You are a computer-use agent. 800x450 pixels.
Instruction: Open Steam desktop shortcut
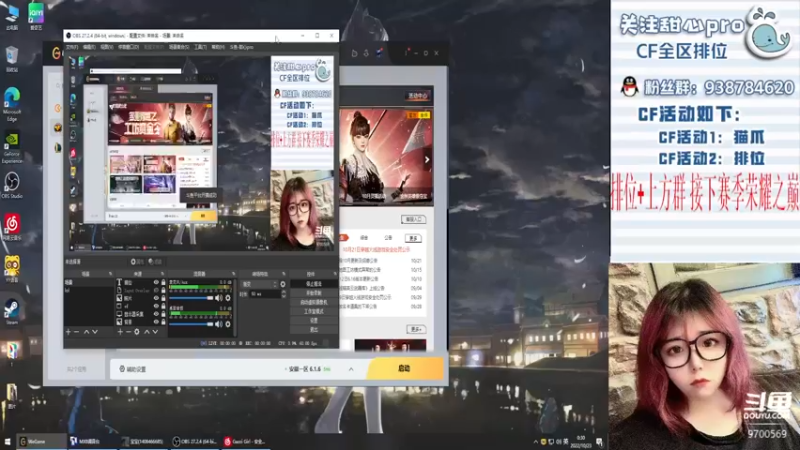12,312
